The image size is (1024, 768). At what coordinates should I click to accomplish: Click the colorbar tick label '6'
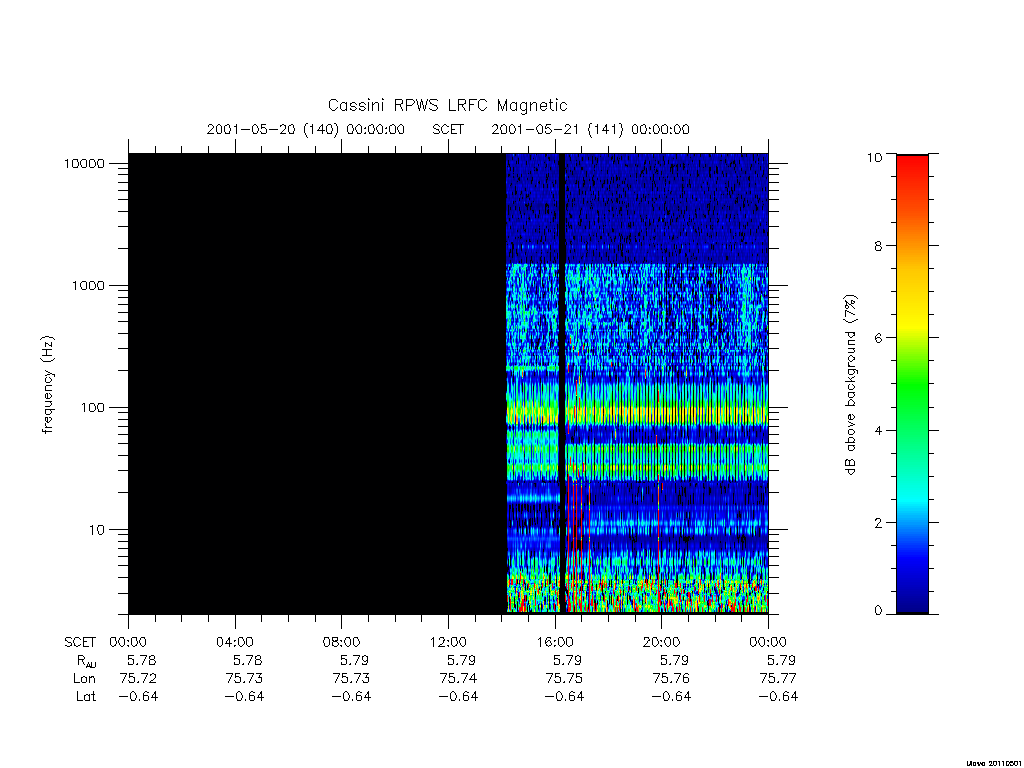click(x=878, y=338)
